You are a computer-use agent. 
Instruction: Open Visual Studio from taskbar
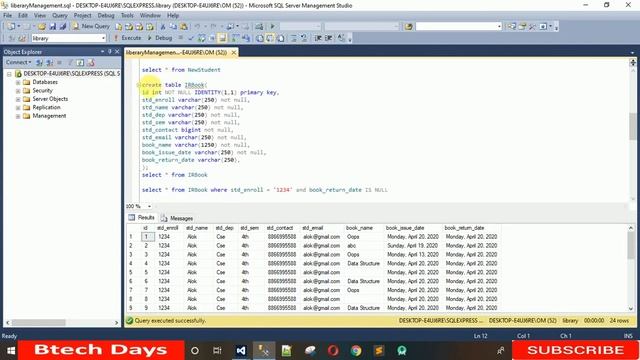click(241, 351)
